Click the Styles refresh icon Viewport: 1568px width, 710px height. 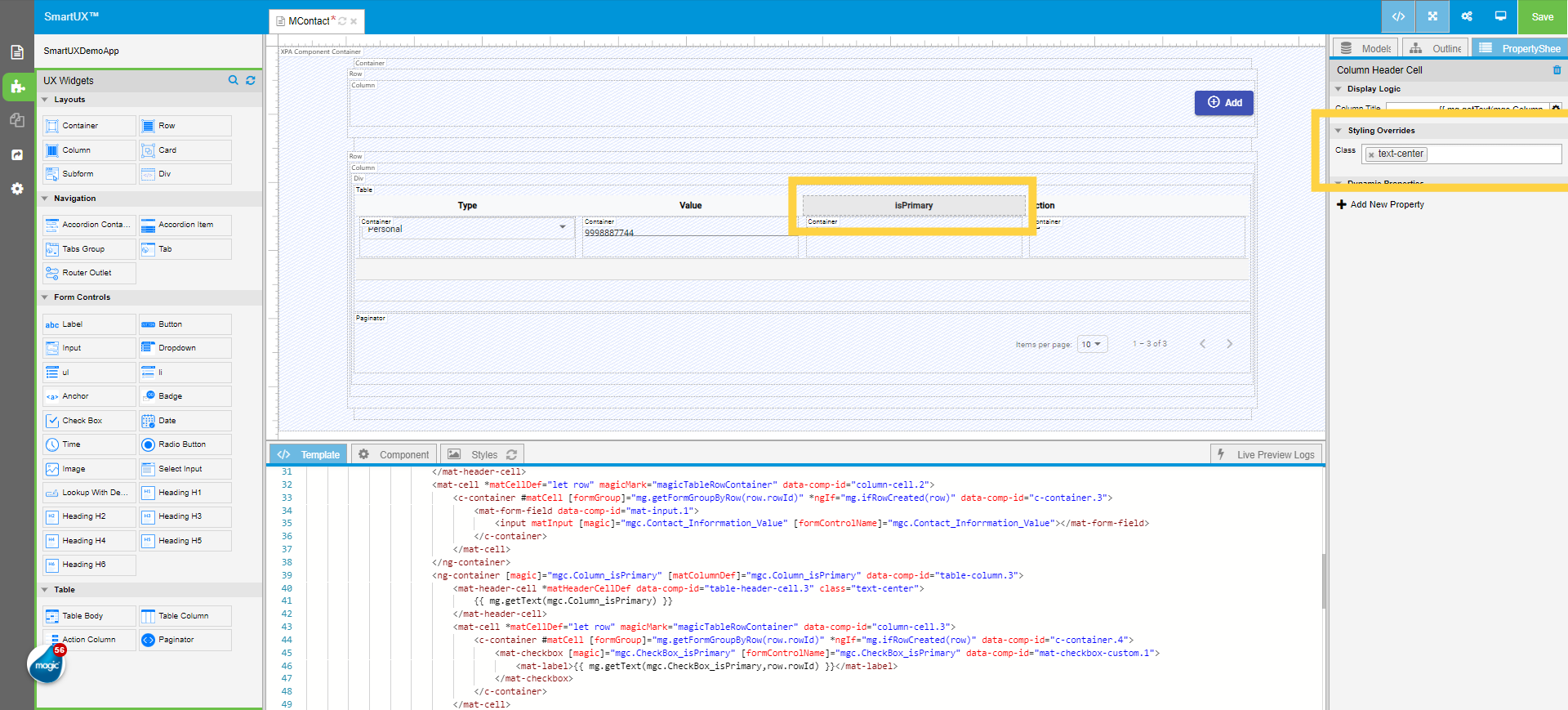coord(512,454)
